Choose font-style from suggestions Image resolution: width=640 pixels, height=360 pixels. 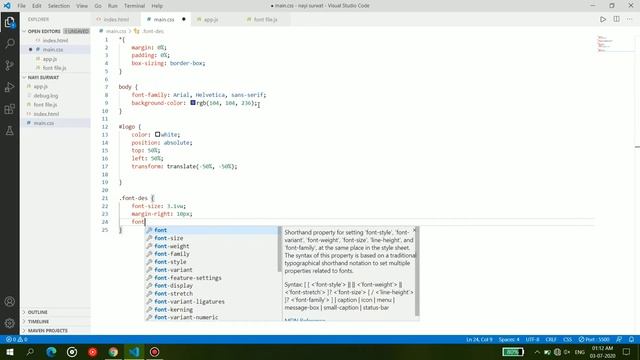pos(212,262)
